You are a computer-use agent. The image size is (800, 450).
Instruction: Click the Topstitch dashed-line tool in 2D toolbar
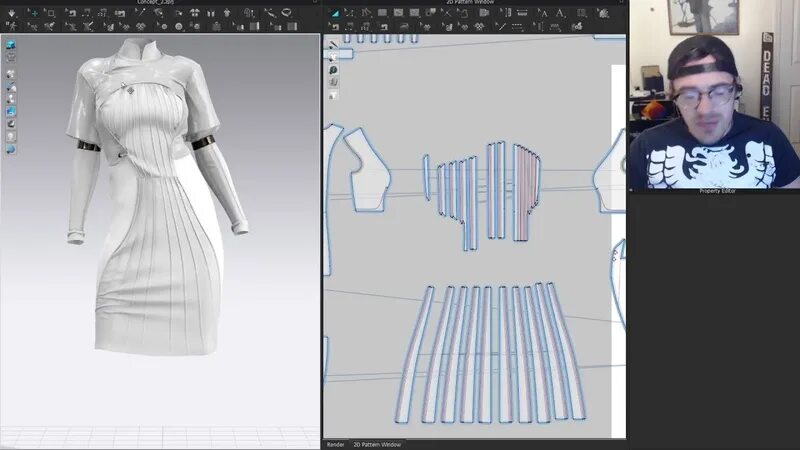(x=517, y=27)
